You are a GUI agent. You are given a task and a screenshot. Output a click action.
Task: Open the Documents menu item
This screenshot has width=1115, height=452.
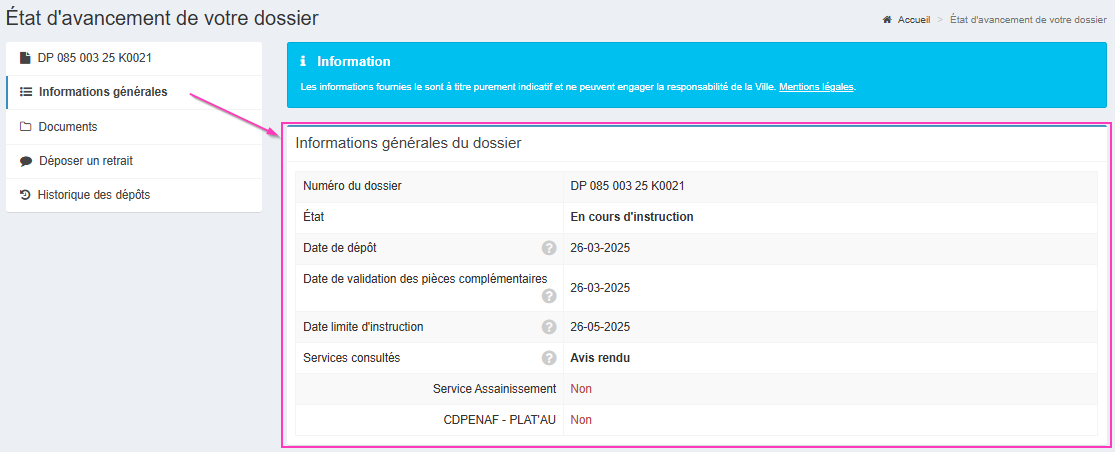coord(68,127)
